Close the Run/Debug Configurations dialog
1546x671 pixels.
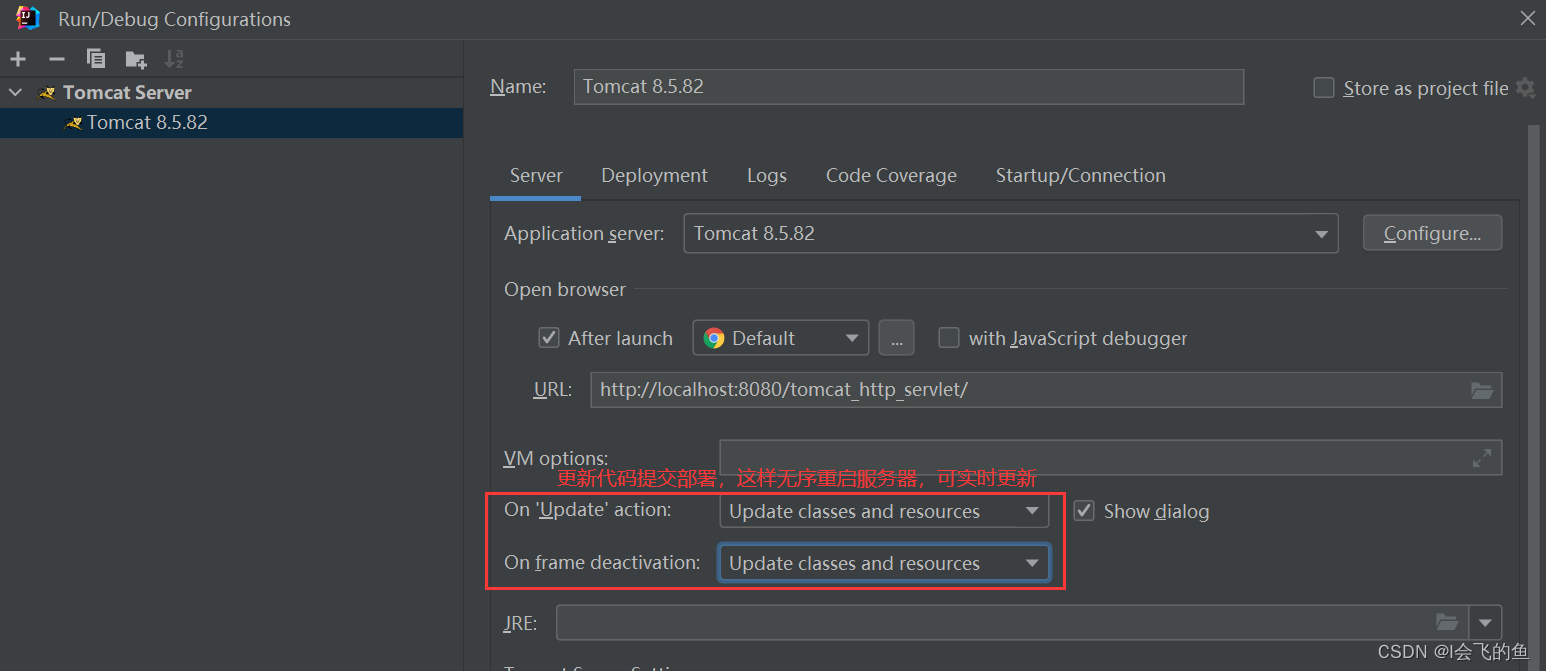[1527, 19]
